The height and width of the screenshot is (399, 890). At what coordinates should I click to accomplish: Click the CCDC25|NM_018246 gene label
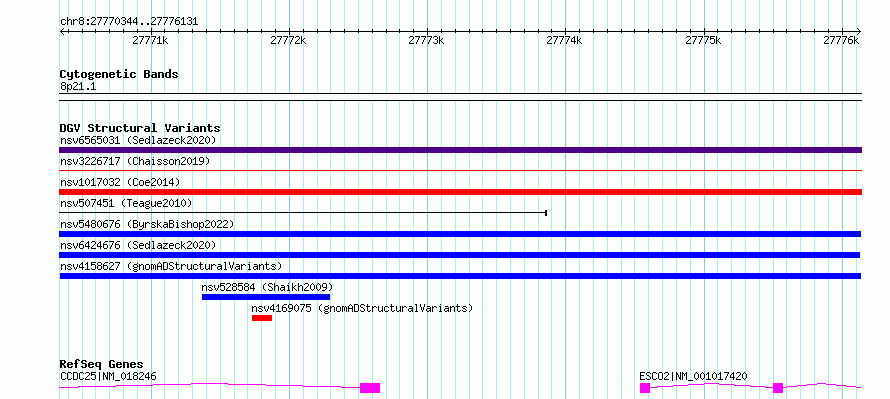108,376
